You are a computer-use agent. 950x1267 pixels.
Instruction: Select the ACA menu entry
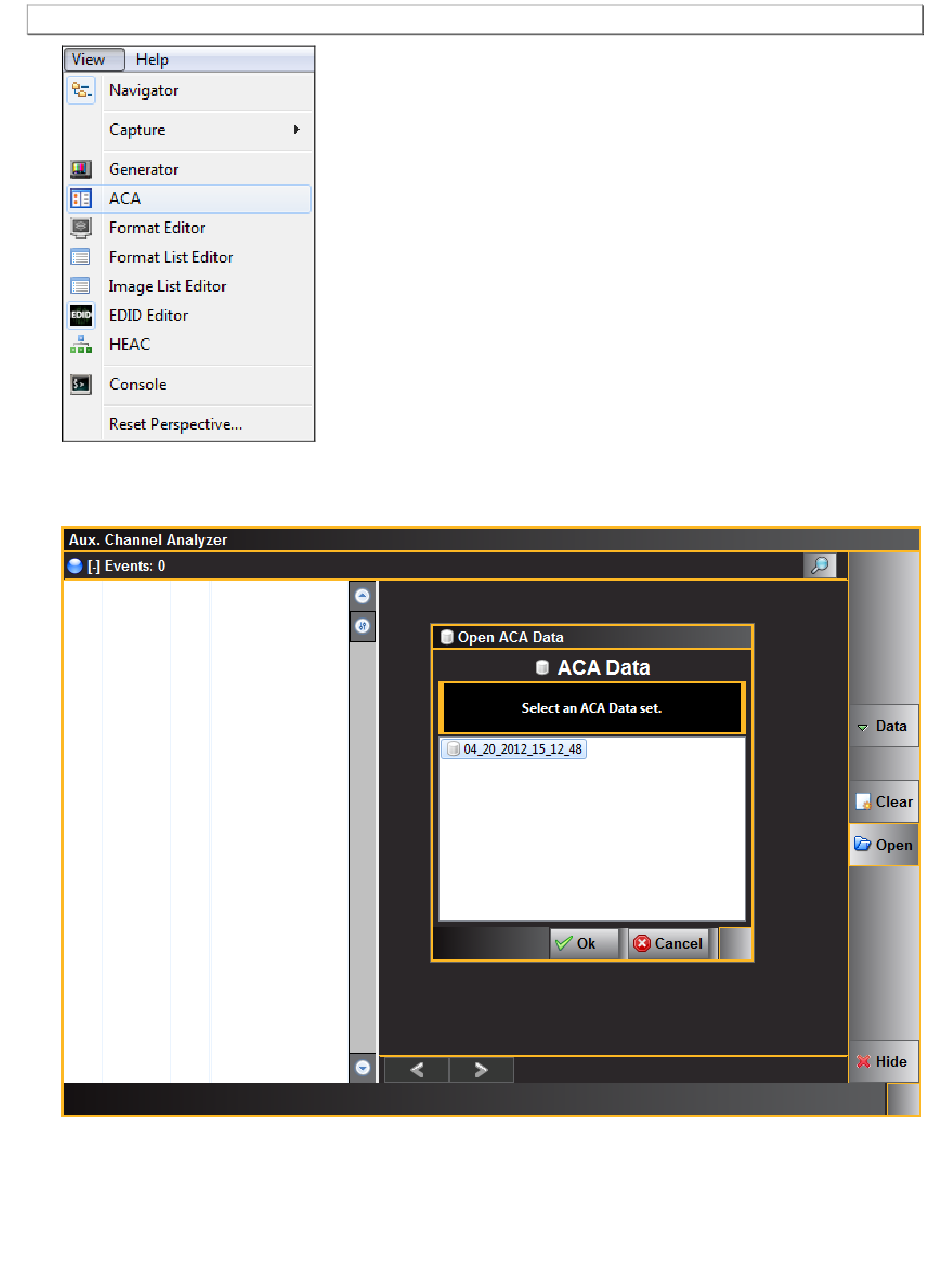189,199
